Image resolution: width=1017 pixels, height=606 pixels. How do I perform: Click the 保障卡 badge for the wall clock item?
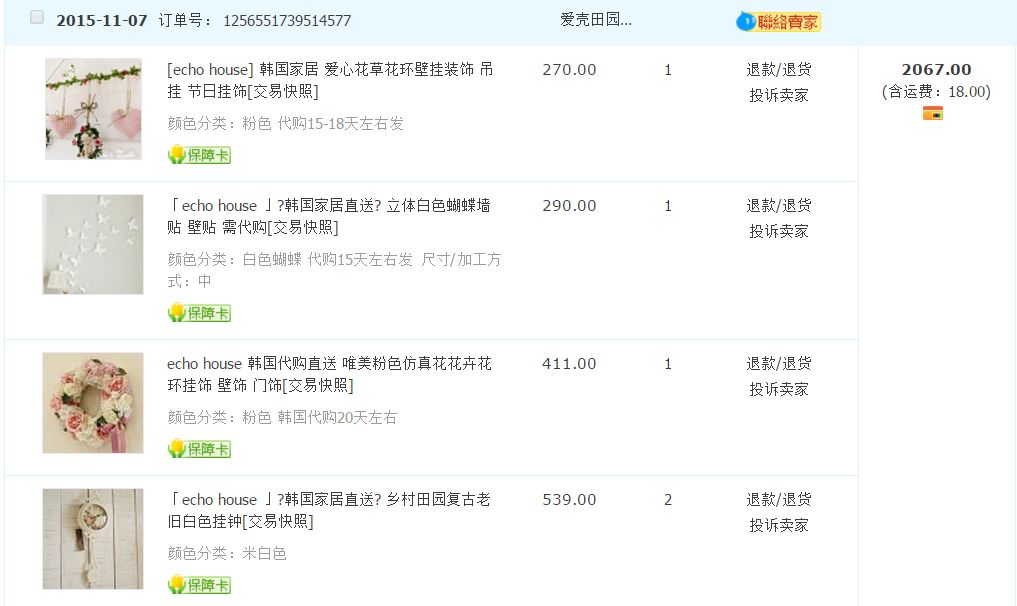tap(199, 585)
